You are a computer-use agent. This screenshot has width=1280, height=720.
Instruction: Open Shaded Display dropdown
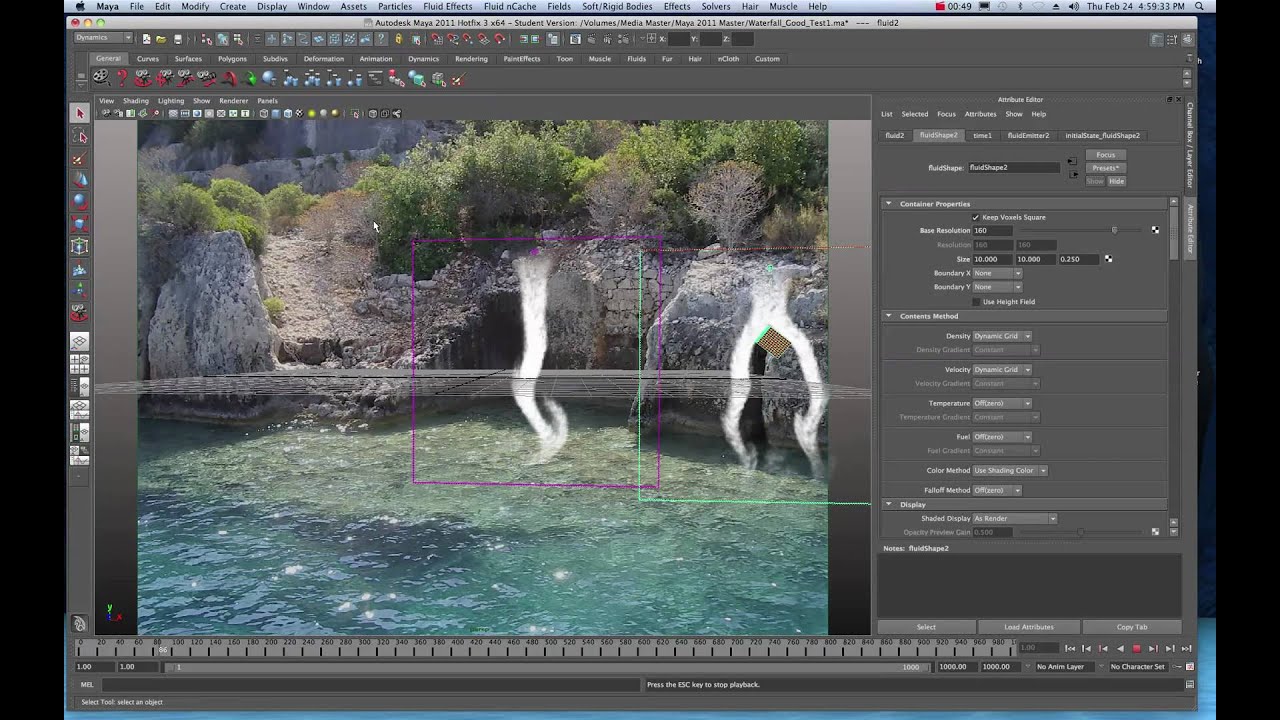click(x=1015, y=518)
